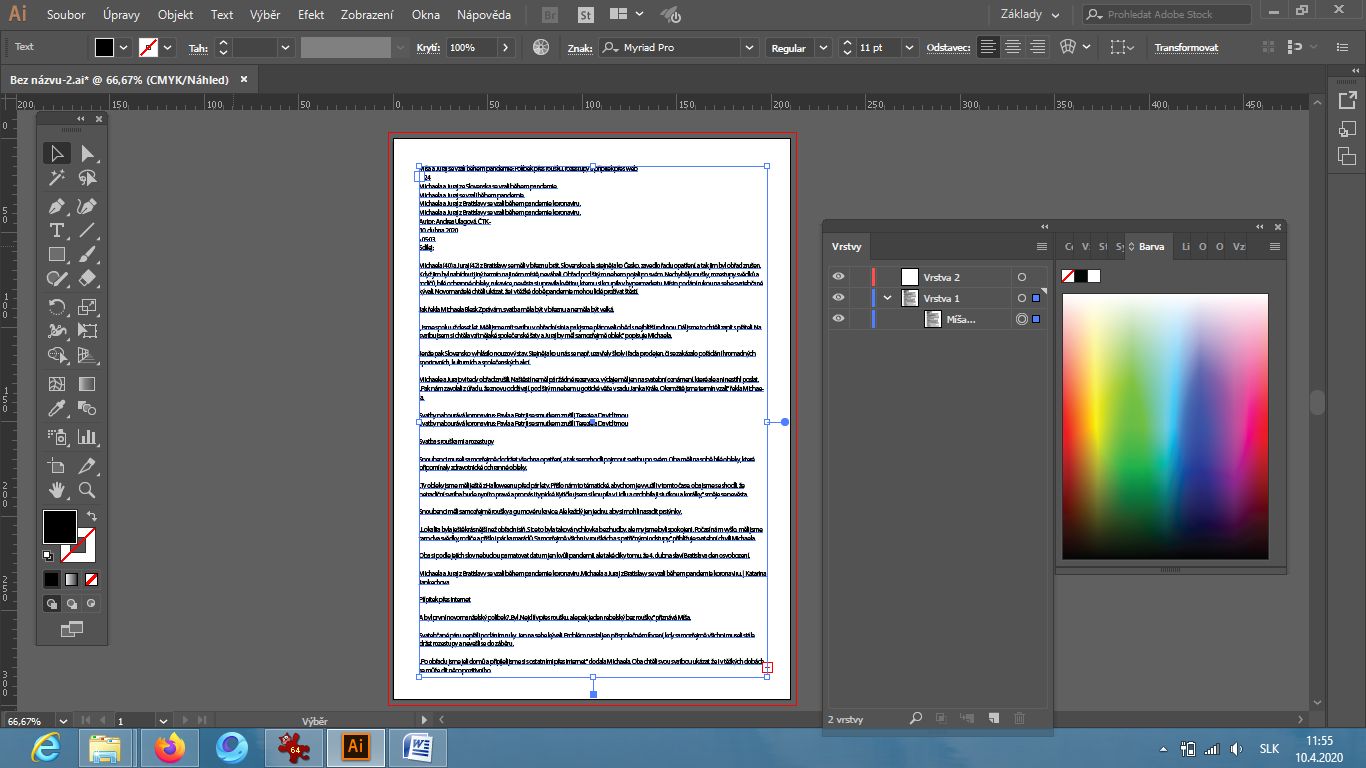1366x768 pixels.
Task: Activate the Zoom magnifier tool
Action: (88, 490)
